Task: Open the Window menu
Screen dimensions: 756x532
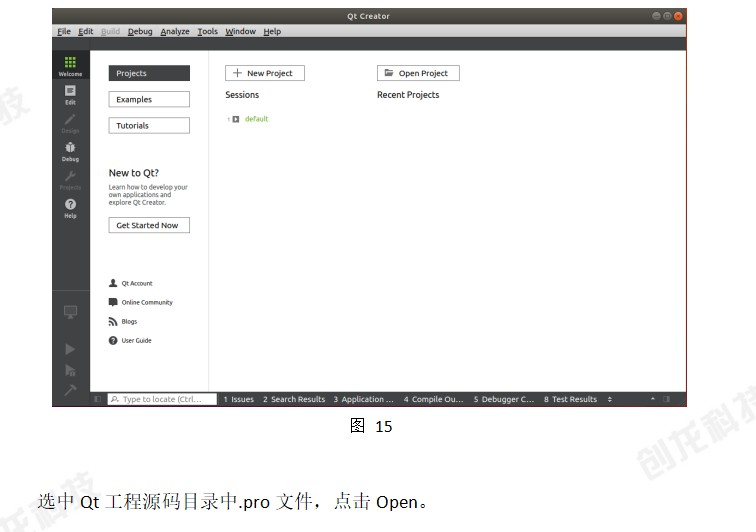Action: click(x=240, y=31)
